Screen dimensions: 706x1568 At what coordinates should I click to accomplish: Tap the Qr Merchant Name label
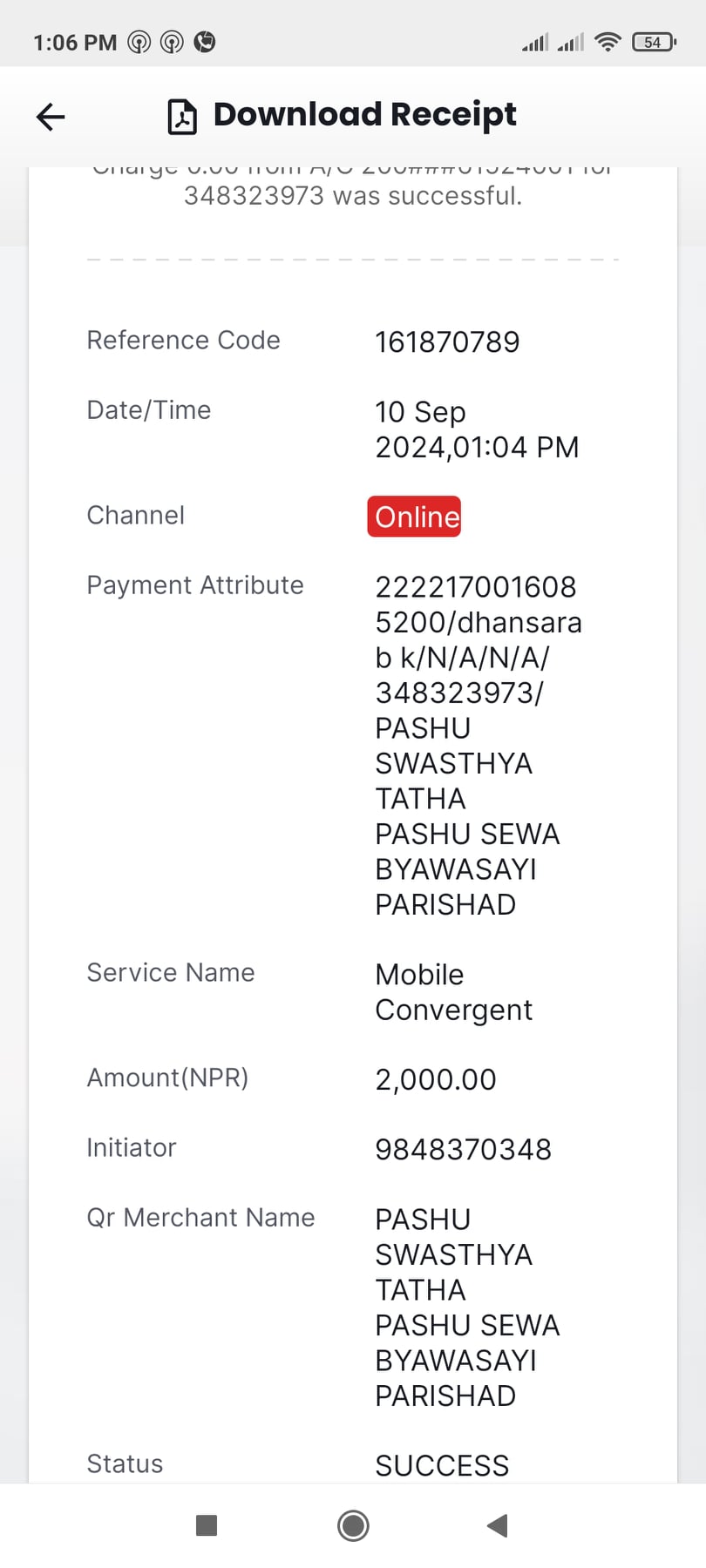pos(200,1217)
